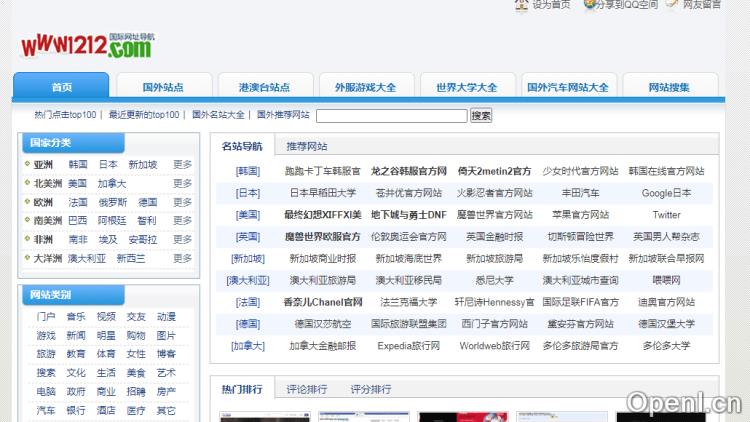This screenshot has height=422, width=750.
Task: Open the 购物 site category
Action: tap(136, 335)
